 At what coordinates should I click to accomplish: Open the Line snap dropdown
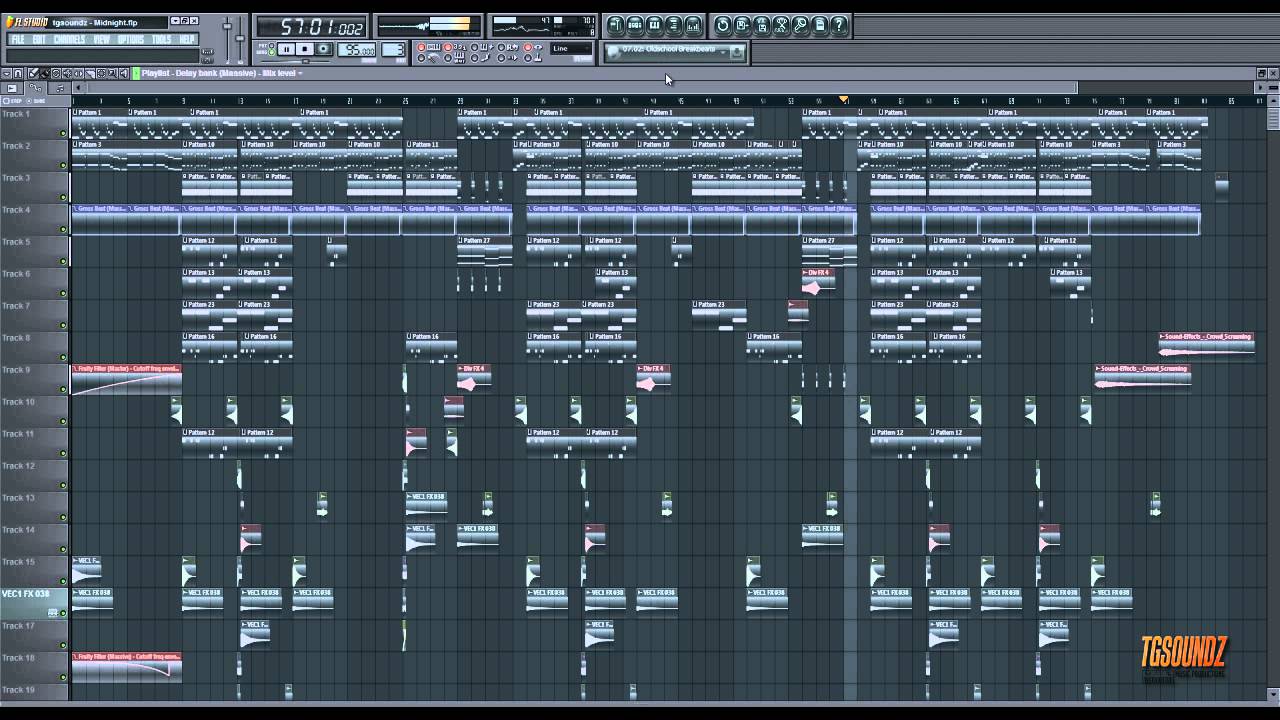pos(571,48)
